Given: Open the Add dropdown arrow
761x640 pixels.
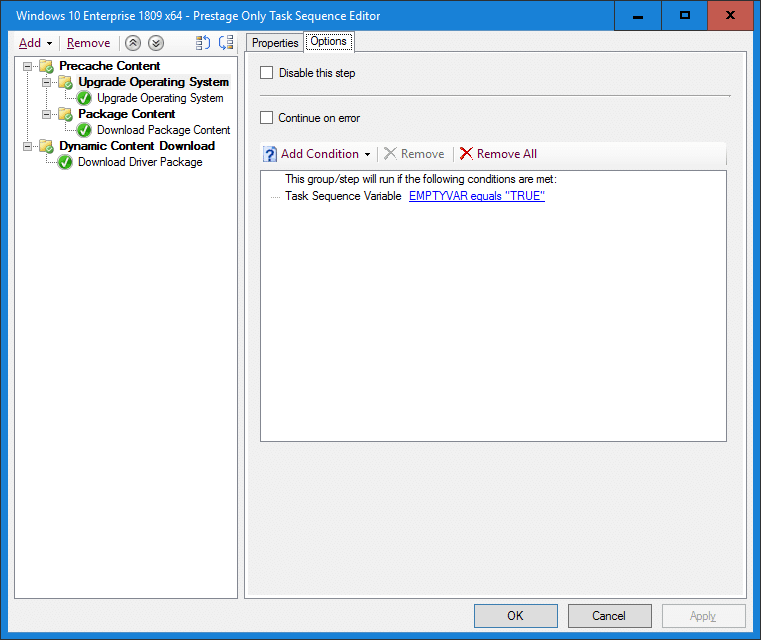Looking at the screenshot, I should point(50,44).
